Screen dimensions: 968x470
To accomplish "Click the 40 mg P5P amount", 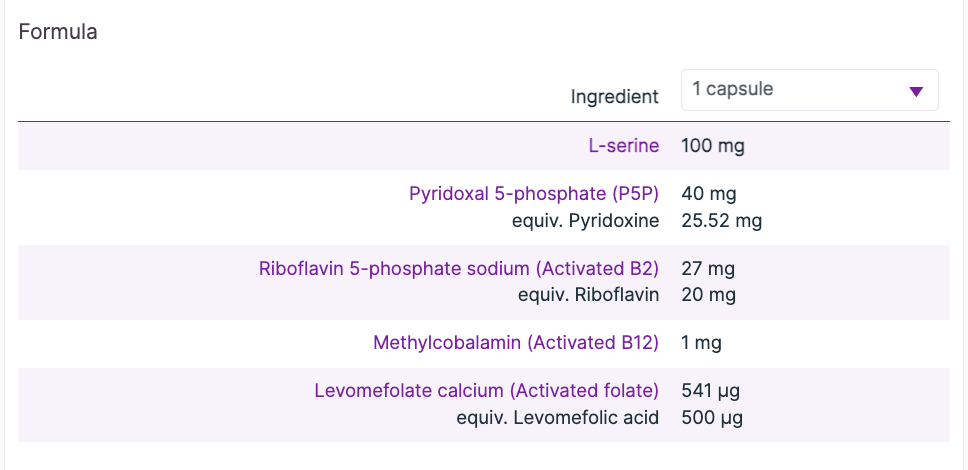I will (708, 194).
